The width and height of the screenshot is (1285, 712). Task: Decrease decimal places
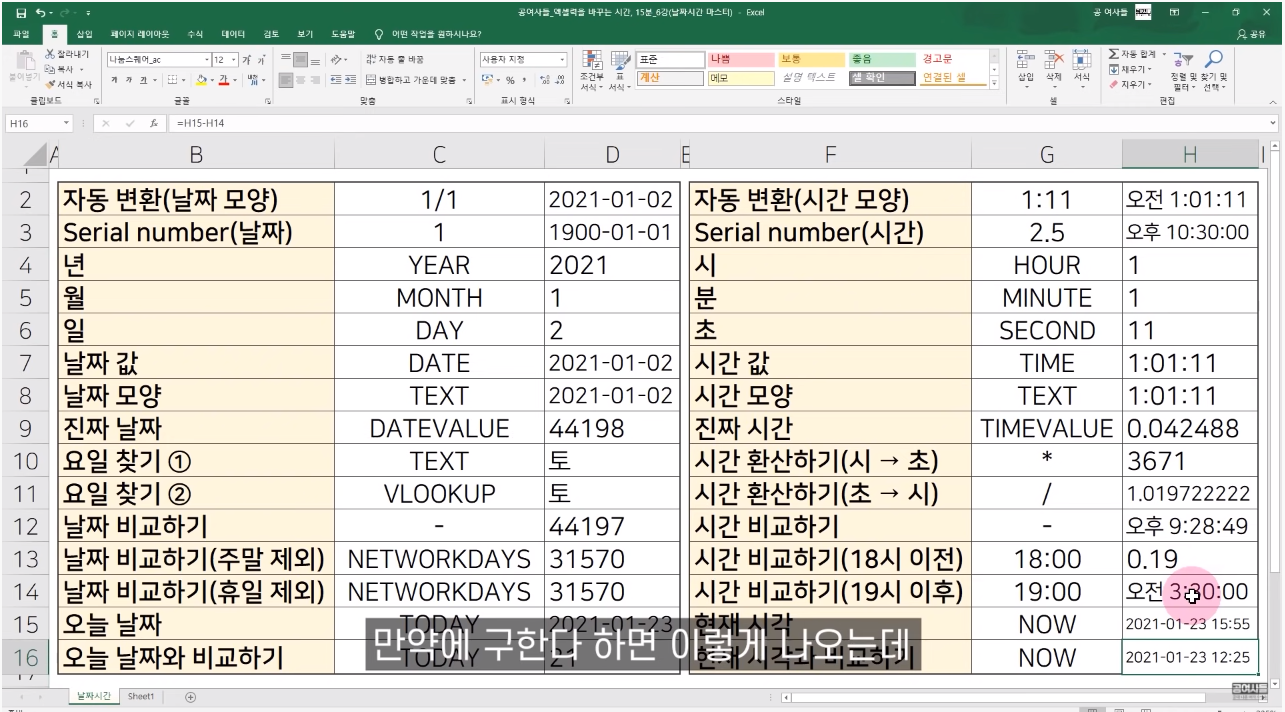point(557,80)
